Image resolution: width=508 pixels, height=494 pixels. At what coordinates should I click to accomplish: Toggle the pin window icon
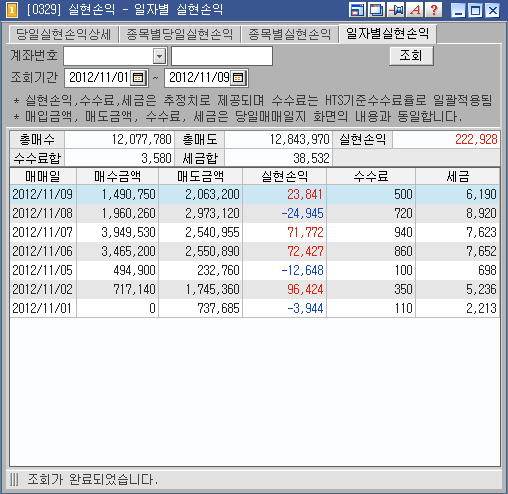click(395, 10)
